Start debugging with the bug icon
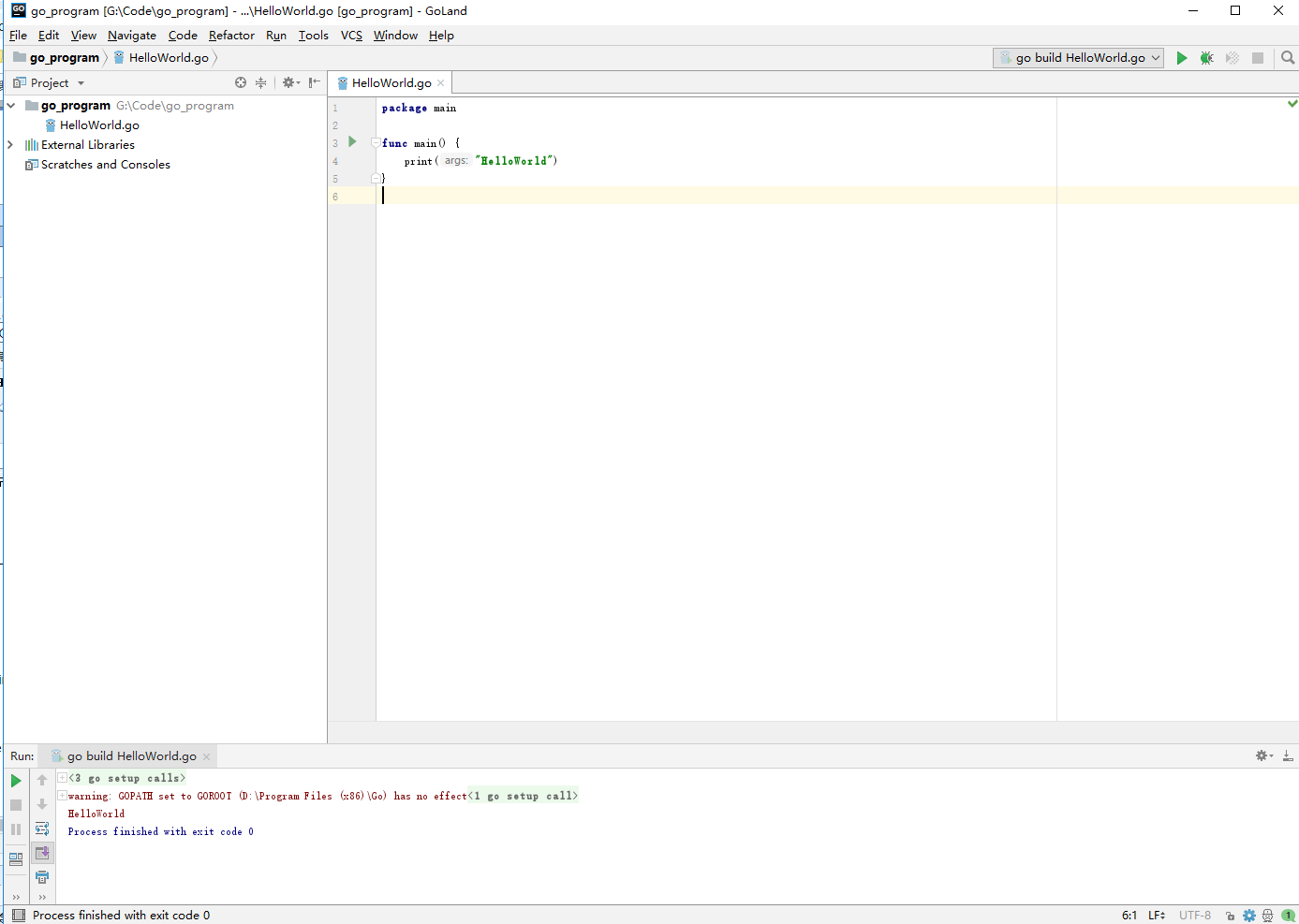1299x924 pixels. tap(1207, 58)
